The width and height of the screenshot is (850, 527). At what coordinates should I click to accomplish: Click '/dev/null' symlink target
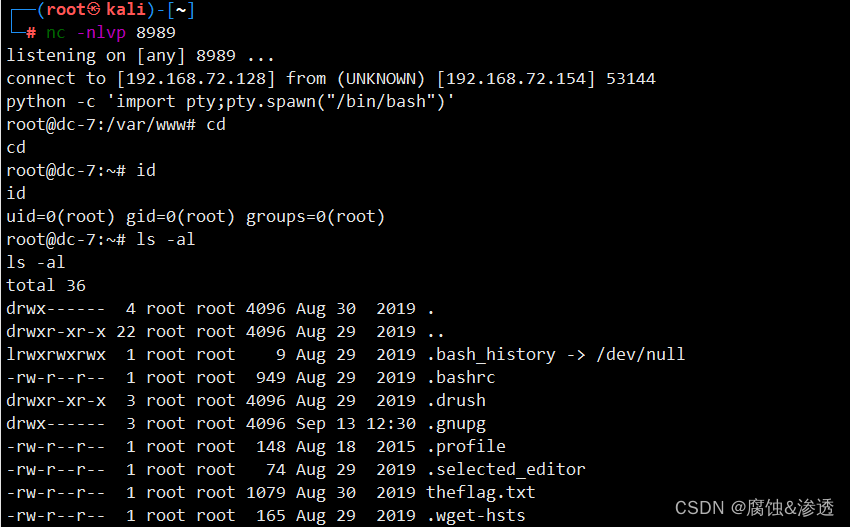click(x=640, y=355)
